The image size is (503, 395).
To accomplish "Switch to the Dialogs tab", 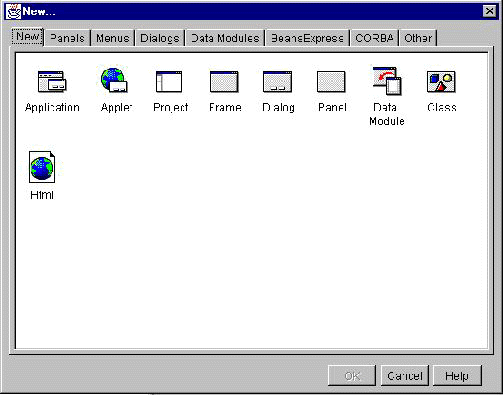I will [x=160, y=38].
